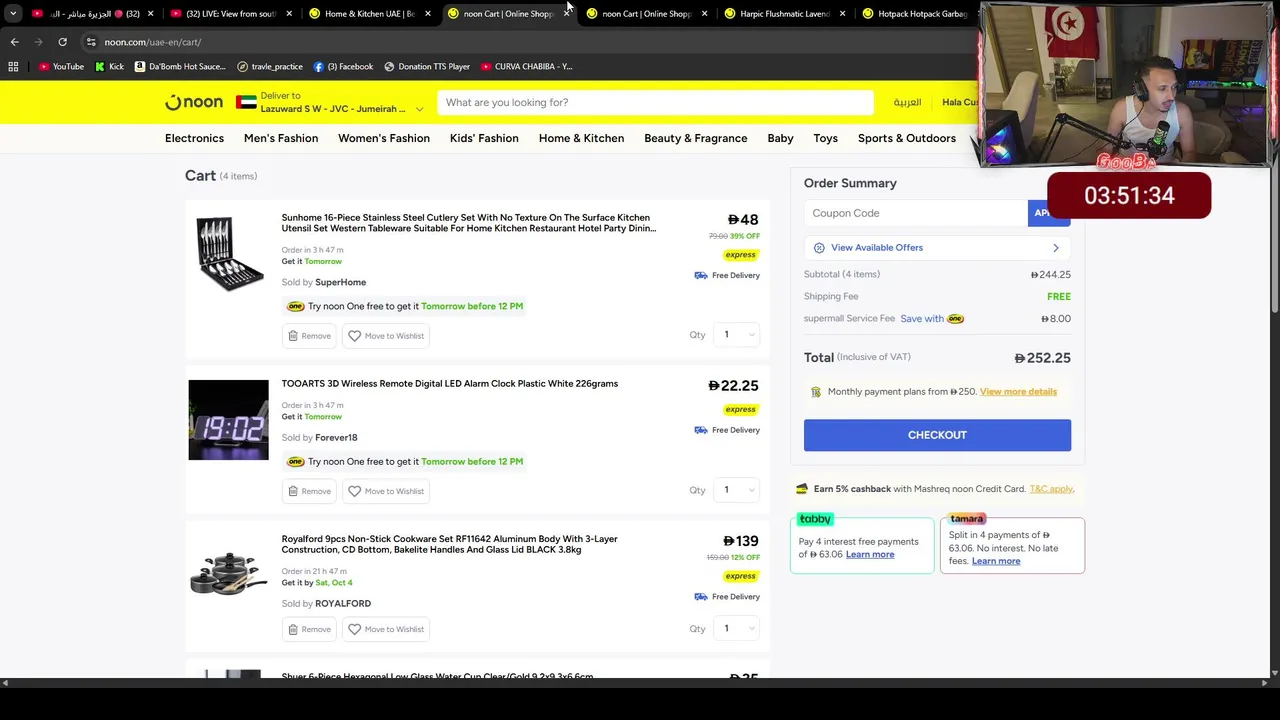Image resolution: width=1280 pixels, height=720 pixels.
Task: Open Kids' Fashion category
Action: pos(484,138)
